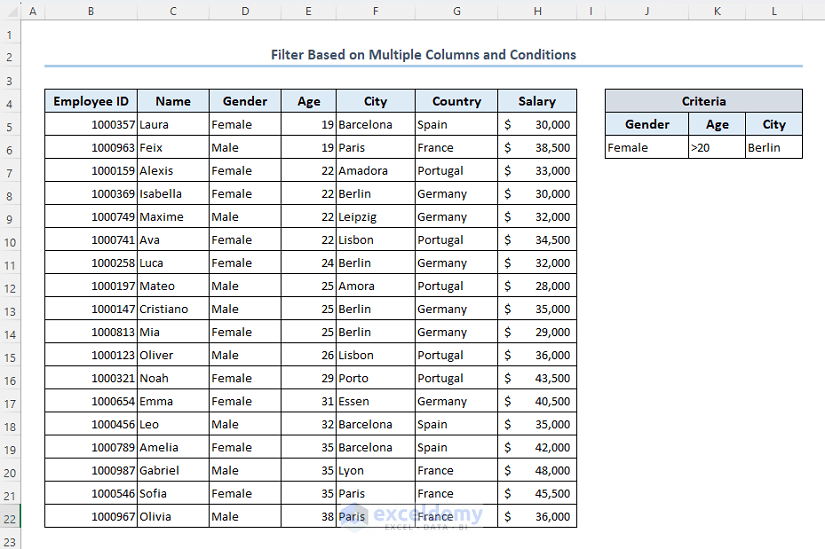825x549 pixels.
Task: Select row 22 header
Action: (x=10, y=517)
